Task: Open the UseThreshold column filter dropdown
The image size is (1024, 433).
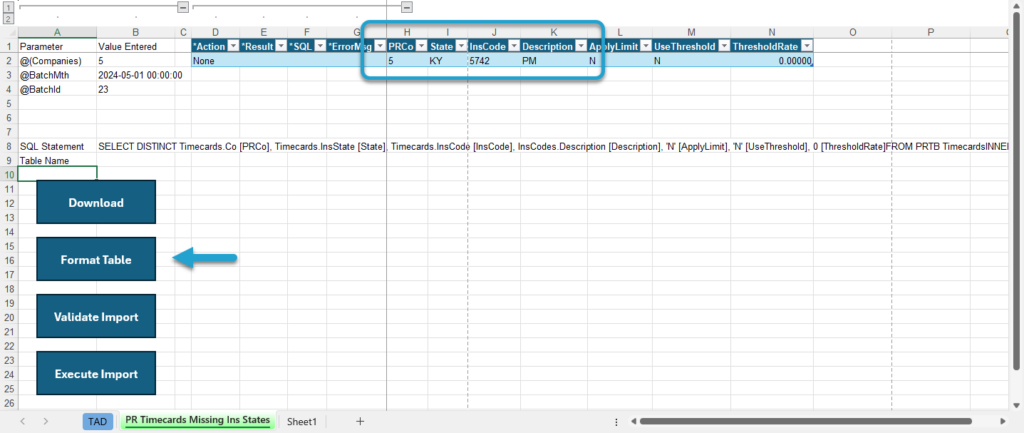Action: (x=724, y=46)
